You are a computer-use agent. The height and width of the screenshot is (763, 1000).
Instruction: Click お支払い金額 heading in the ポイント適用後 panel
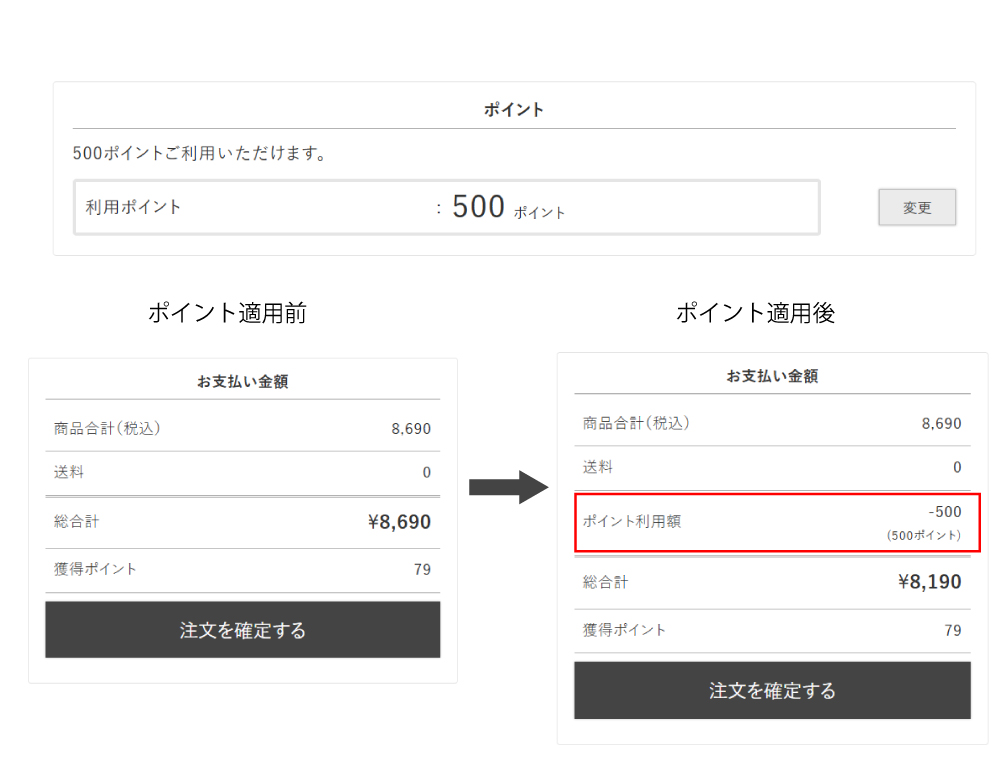tap(772, 377)
